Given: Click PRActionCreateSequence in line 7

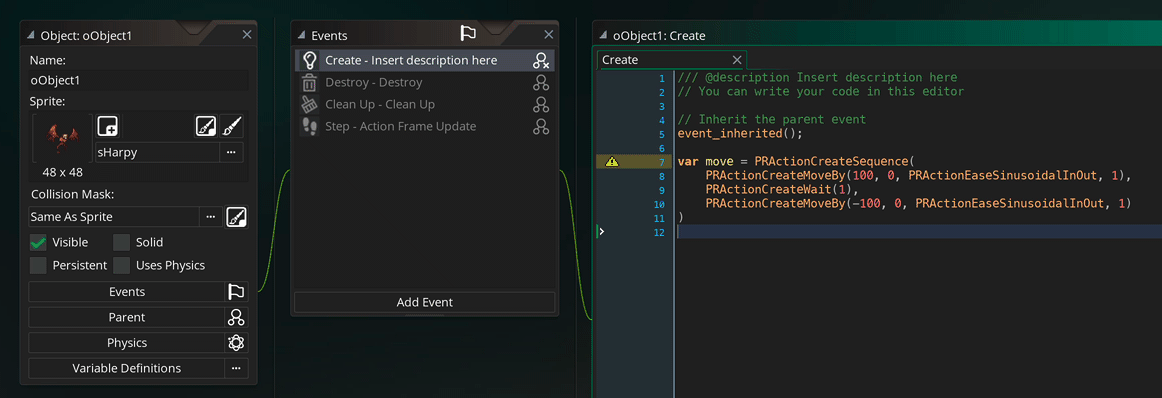Looking at the screenshot, I should click(832, 162).
